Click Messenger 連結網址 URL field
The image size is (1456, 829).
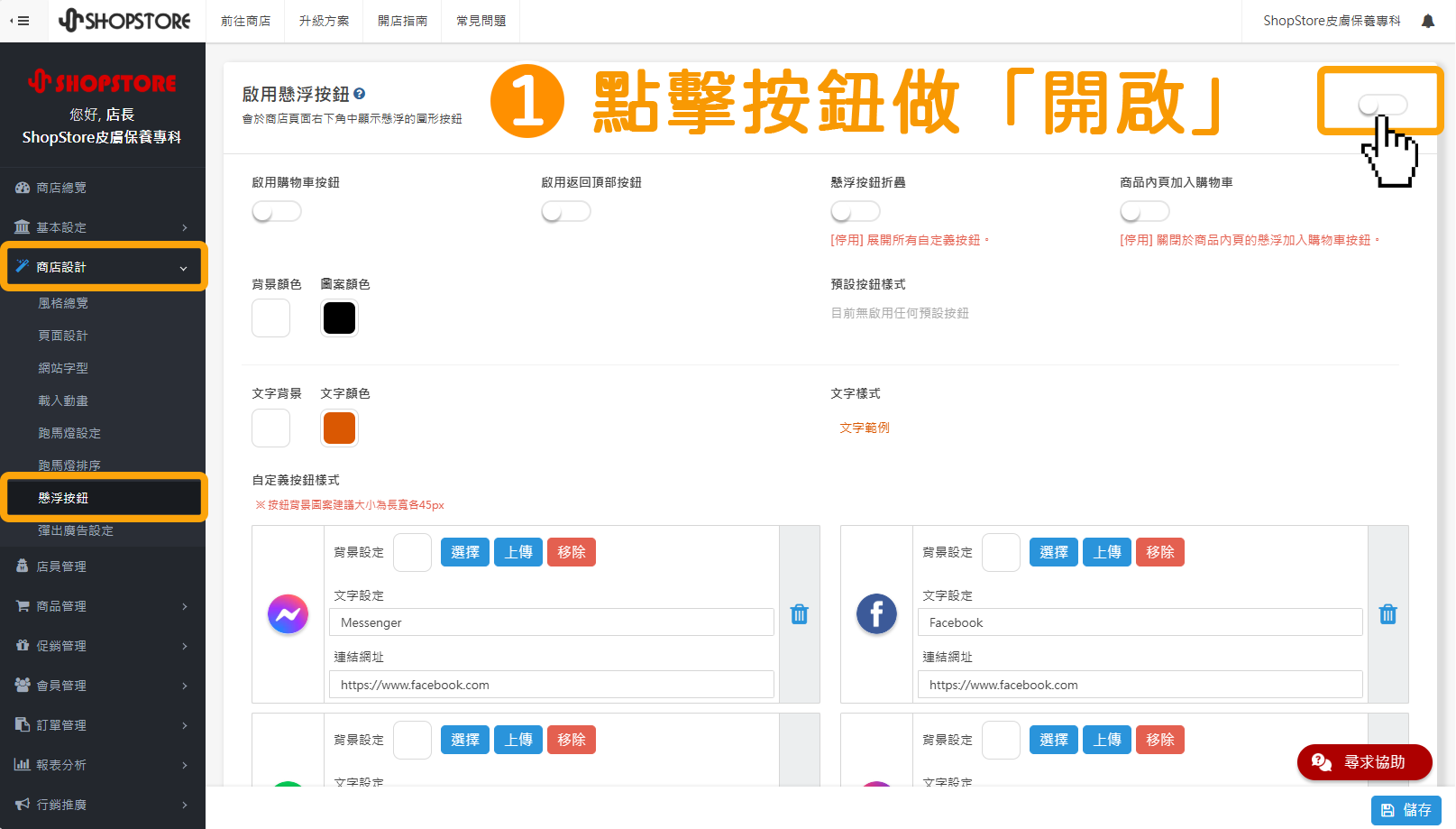point(552,685)
